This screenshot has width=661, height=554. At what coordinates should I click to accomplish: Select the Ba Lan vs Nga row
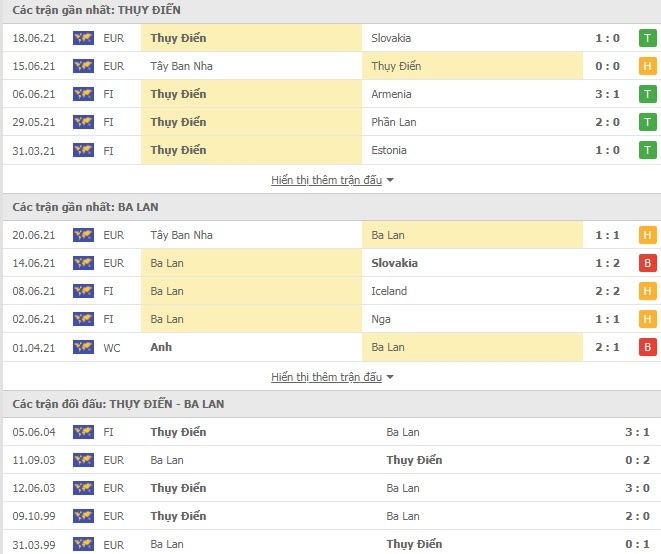tap(330, 319)
